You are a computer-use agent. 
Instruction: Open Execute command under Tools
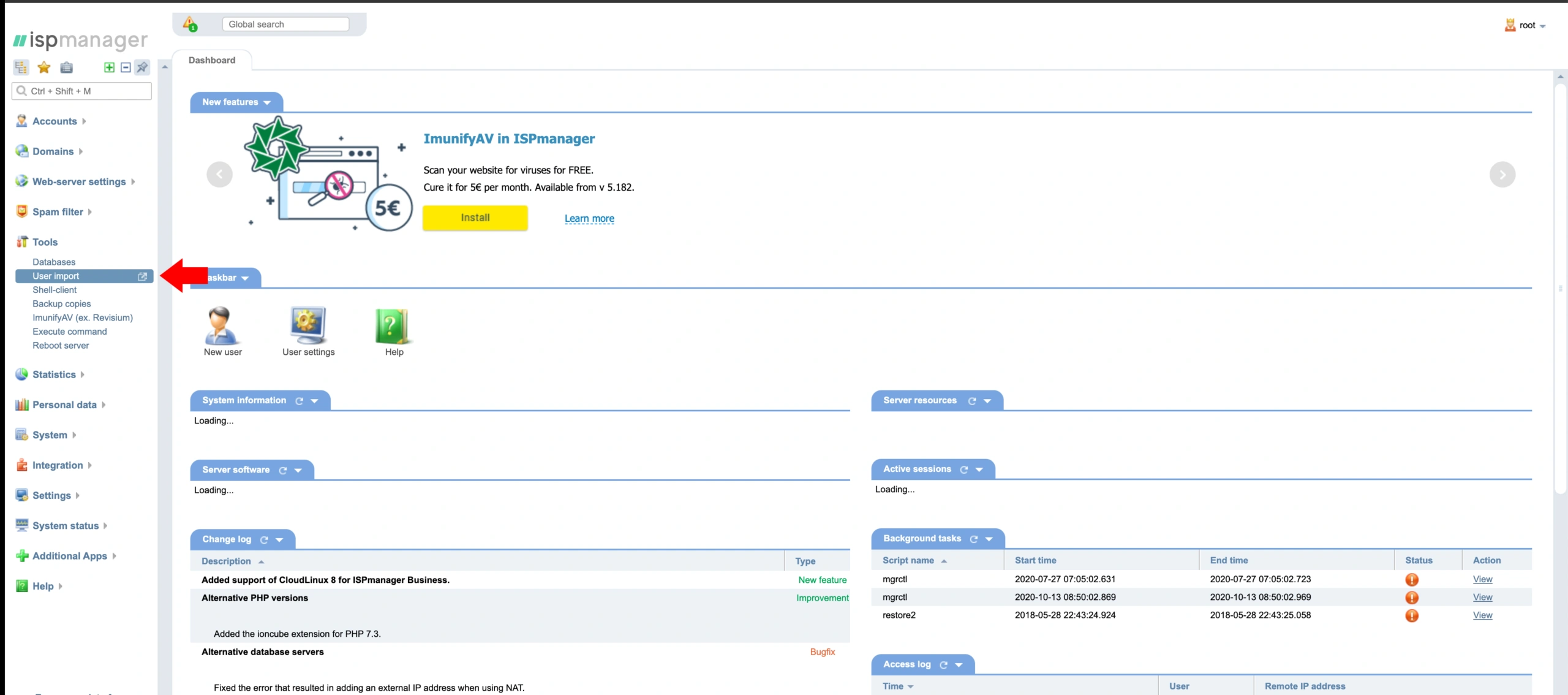(x=69, y=332)
